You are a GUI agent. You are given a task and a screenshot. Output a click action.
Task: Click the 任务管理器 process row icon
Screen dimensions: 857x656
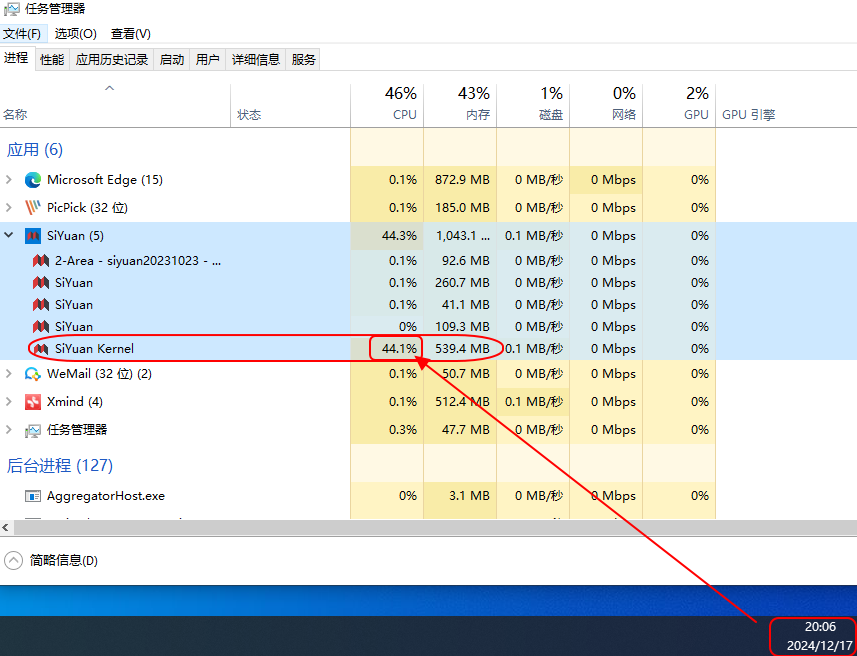coord(33,430)
